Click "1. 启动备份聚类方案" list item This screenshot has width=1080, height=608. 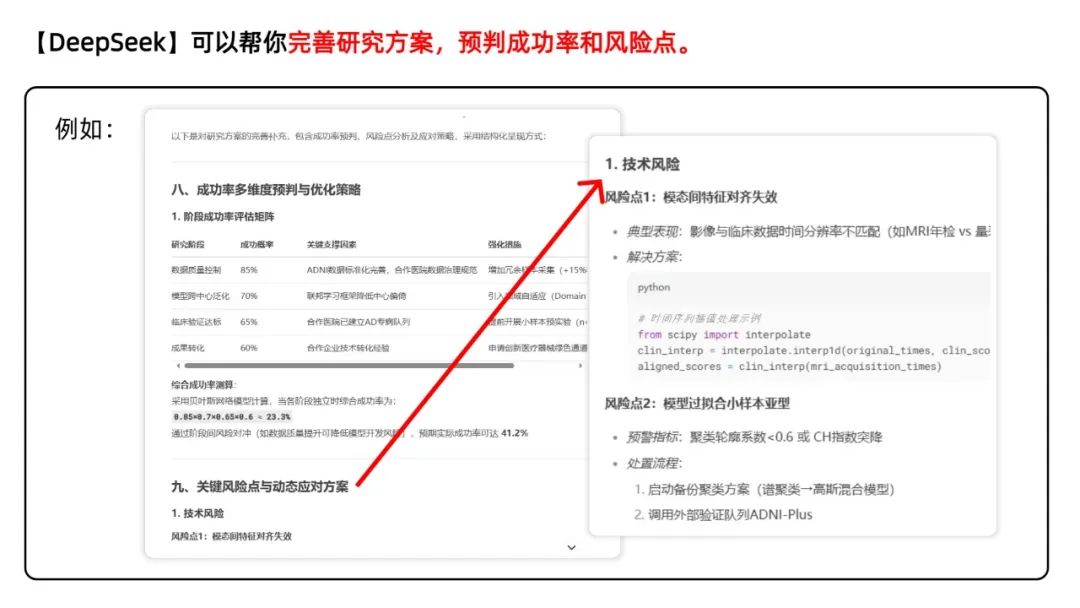[x=764, y=490]
